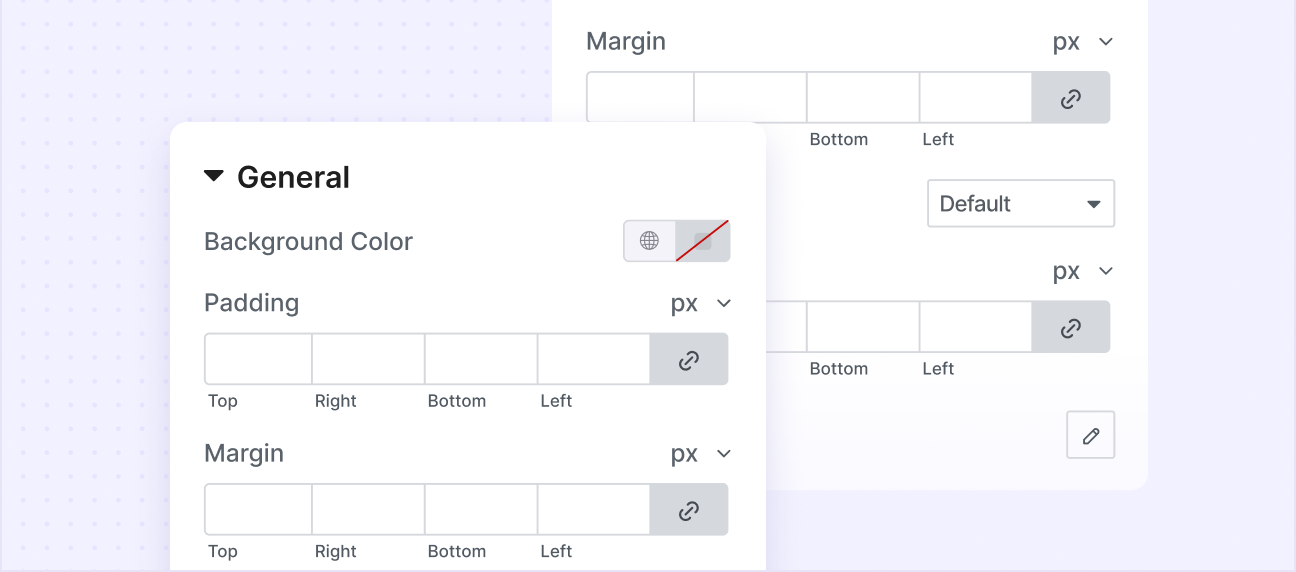Viewport: 1296px width, 572px height.
Task: Click the pencil edit icon
Action: tap(1091, 435)
